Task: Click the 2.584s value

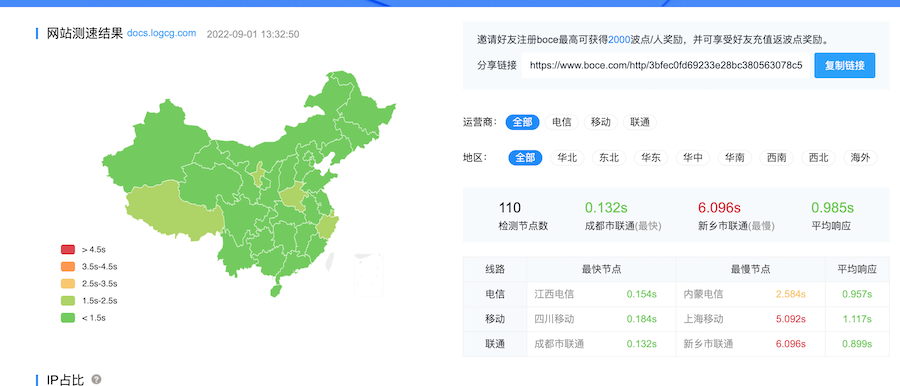Action: [x=791, y=294]
